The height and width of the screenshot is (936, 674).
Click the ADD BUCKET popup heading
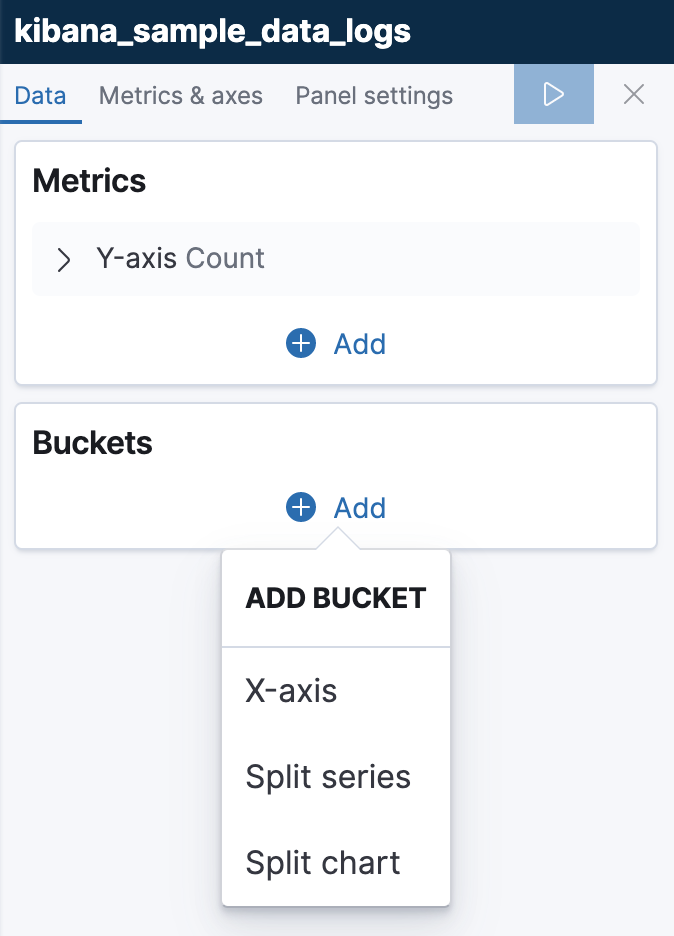click(336, 598)
